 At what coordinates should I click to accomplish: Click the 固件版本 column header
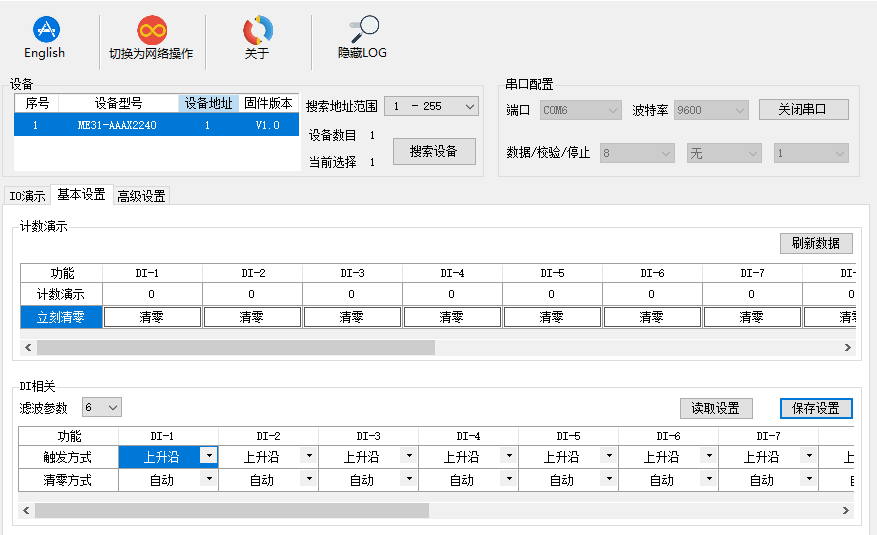[x=268, y=103]
